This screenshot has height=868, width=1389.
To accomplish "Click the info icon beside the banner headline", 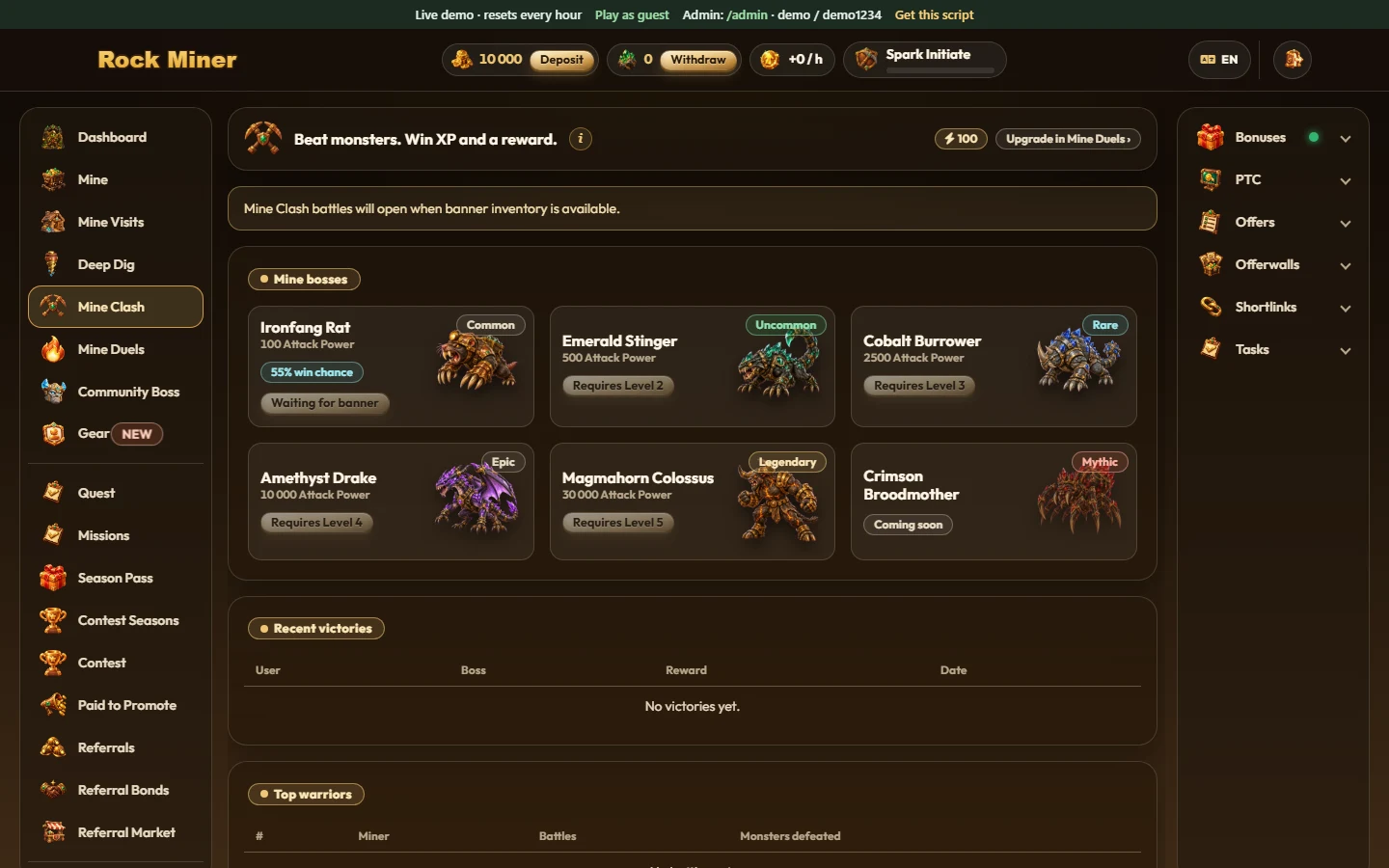I will click(x=580, y=139).
